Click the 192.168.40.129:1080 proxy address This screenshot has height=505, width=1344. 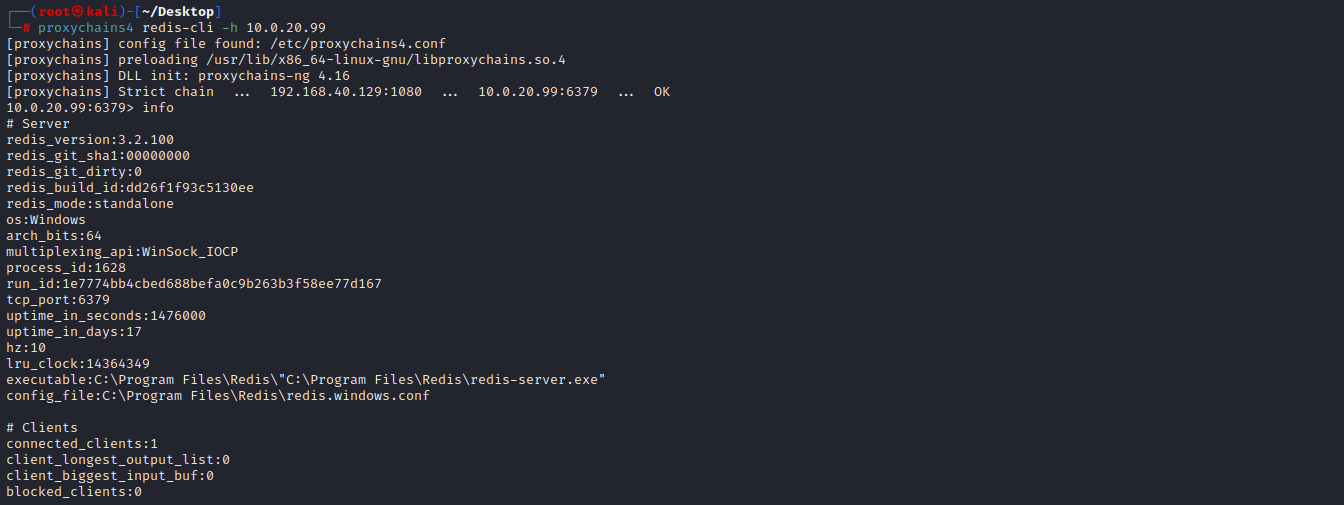pyautogui.click(x=346, y=92)
